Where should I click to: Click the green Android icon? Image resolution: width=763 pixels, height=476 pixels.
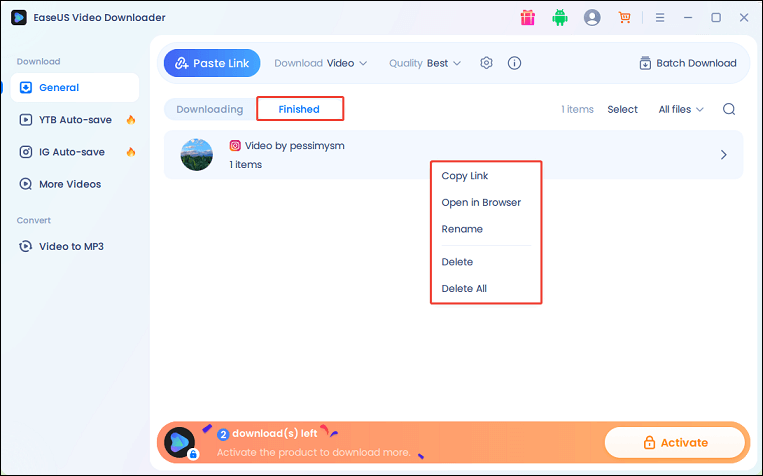pos(560,18)
